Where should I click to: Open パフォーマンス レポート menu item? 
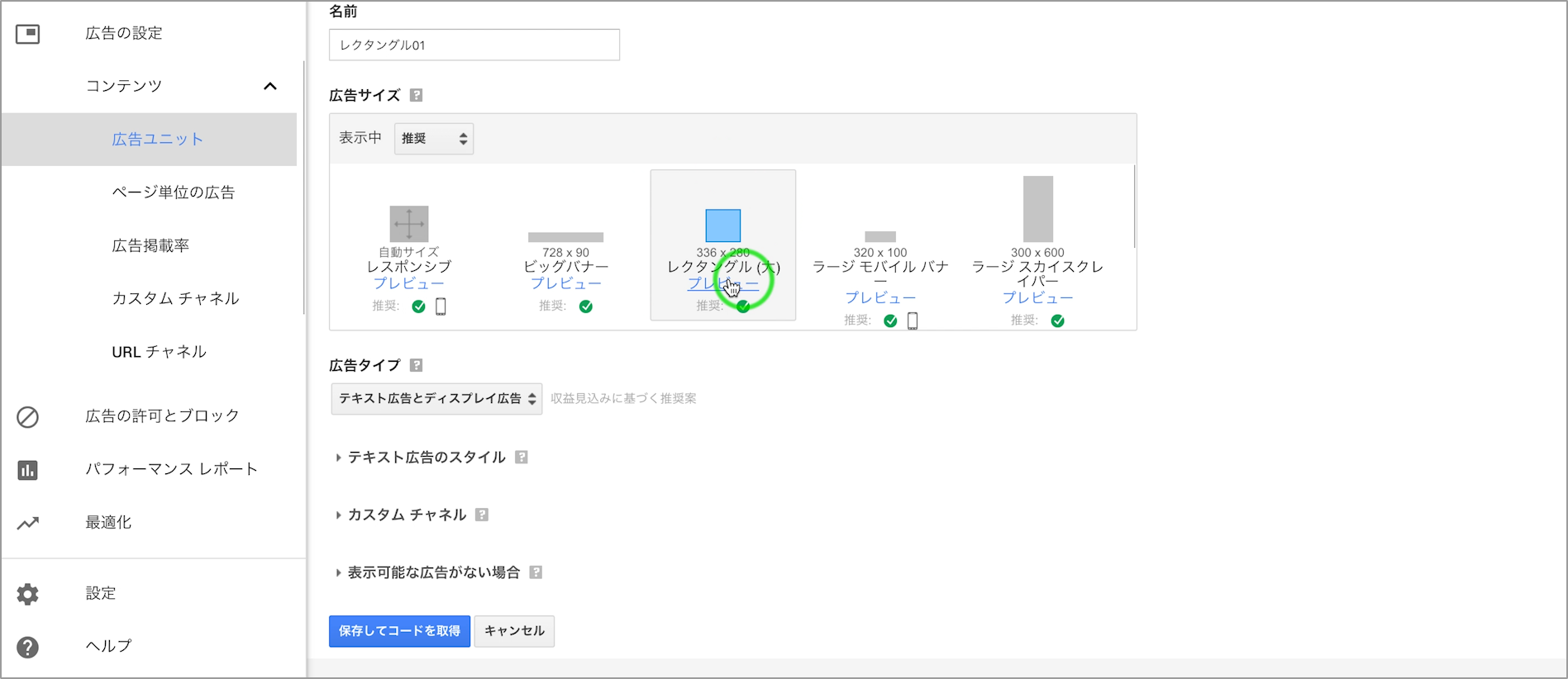tap(171, 469)
